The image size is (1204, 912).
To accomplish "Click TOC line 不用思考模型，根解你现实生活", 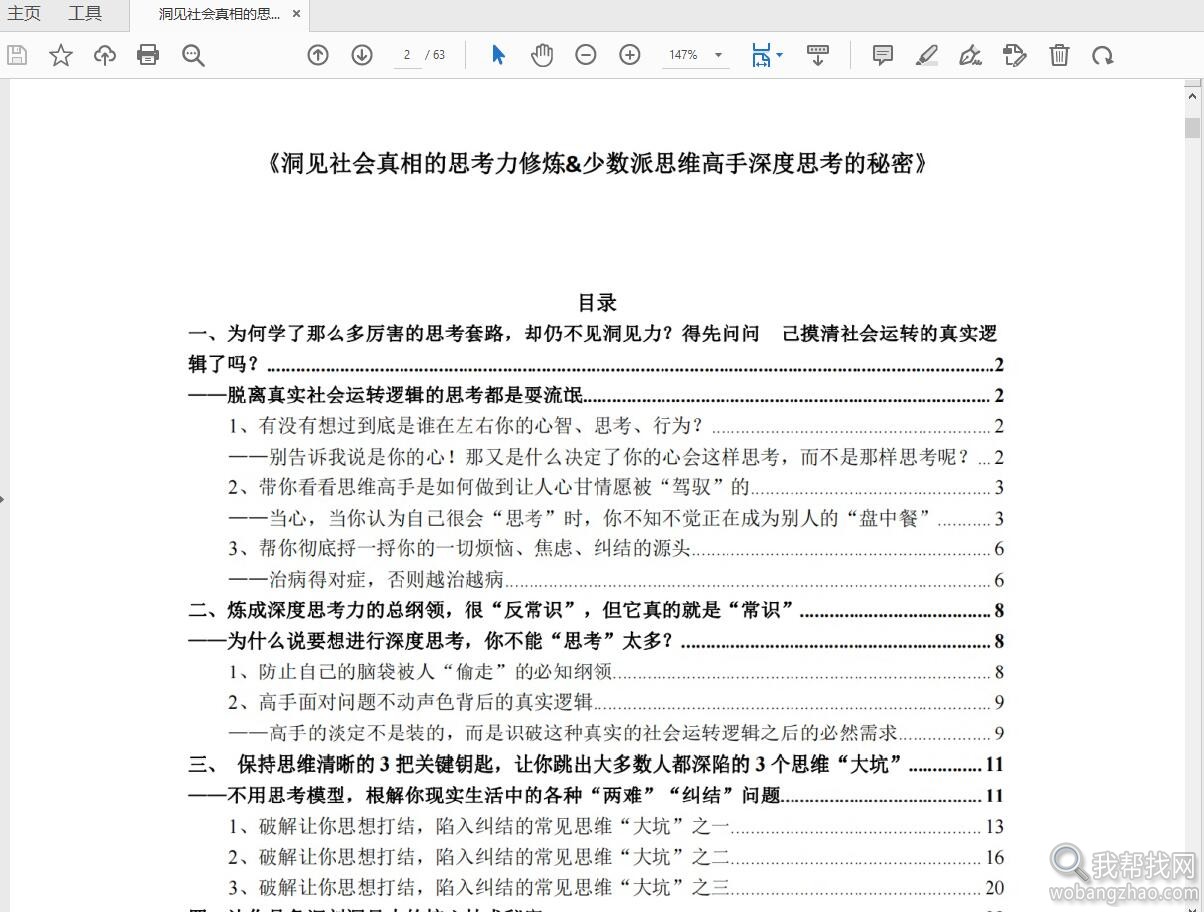I will 596,796.
